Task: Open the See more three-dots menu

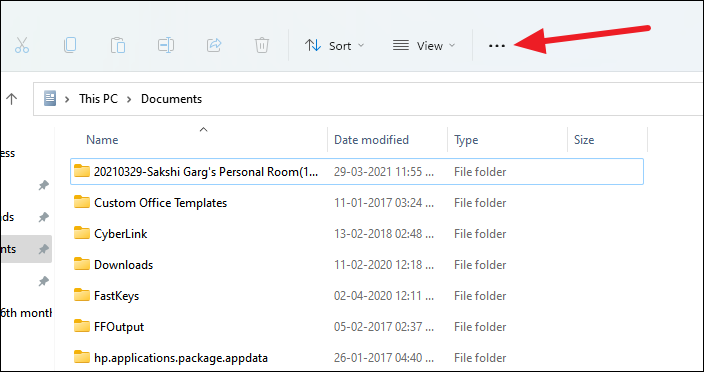Action: pos(497,46)
